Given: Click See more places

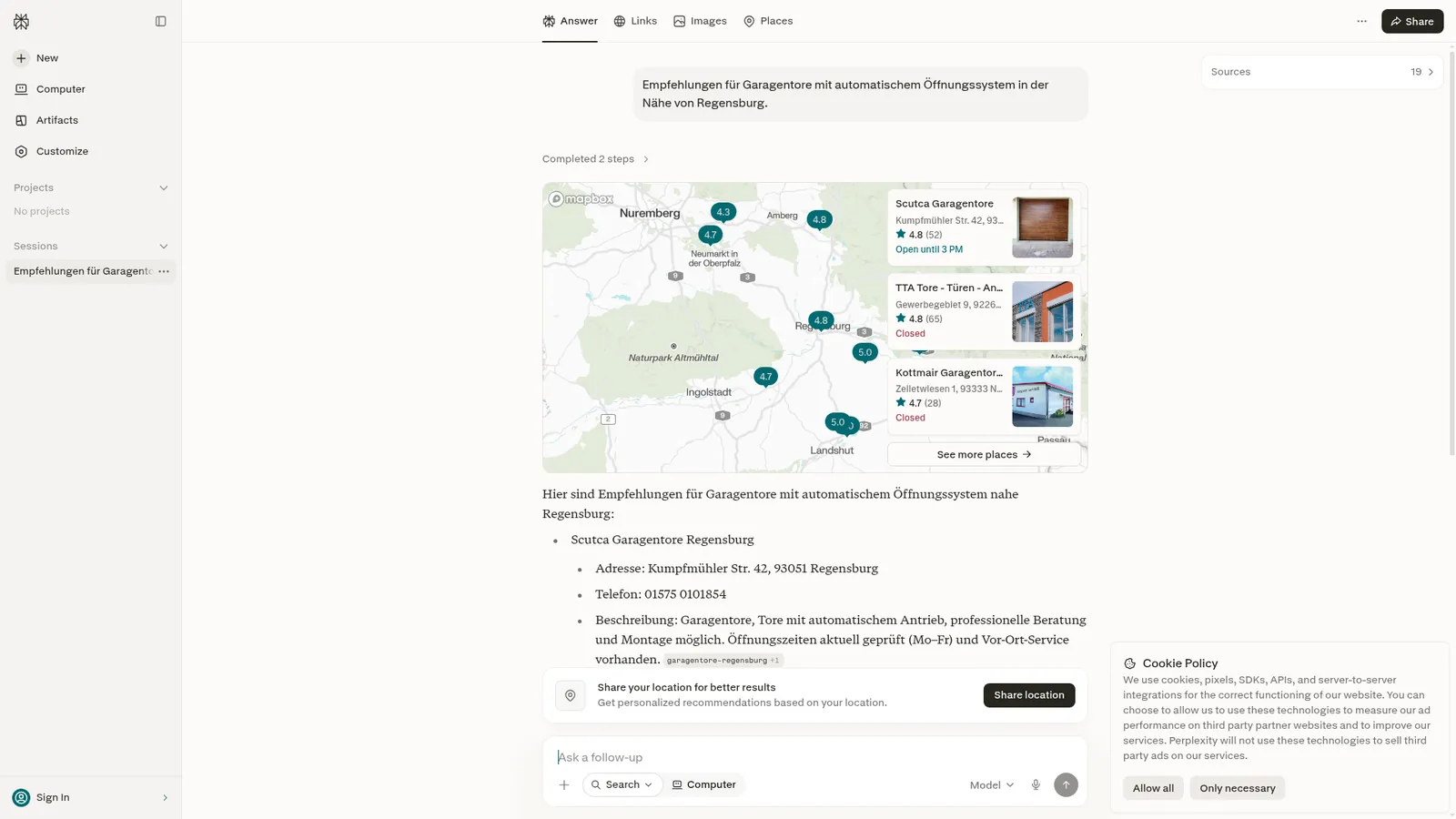Looking at the screenshot, I should (x=984, y=454).
